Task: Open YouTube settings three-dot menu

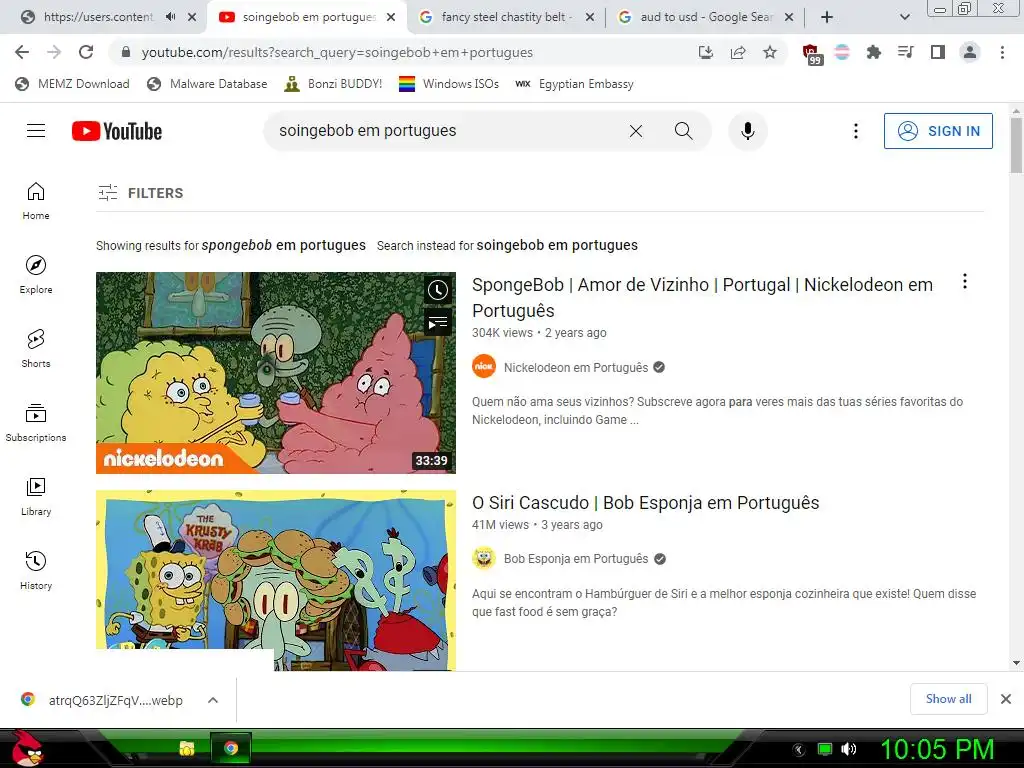Action: tap(856, 131)
